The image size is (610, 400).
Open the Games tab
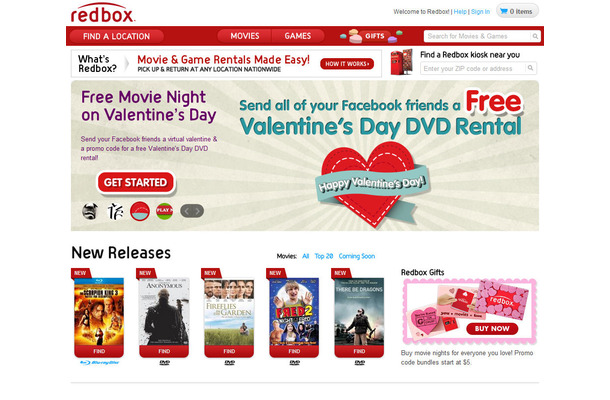tap(298, 36)
